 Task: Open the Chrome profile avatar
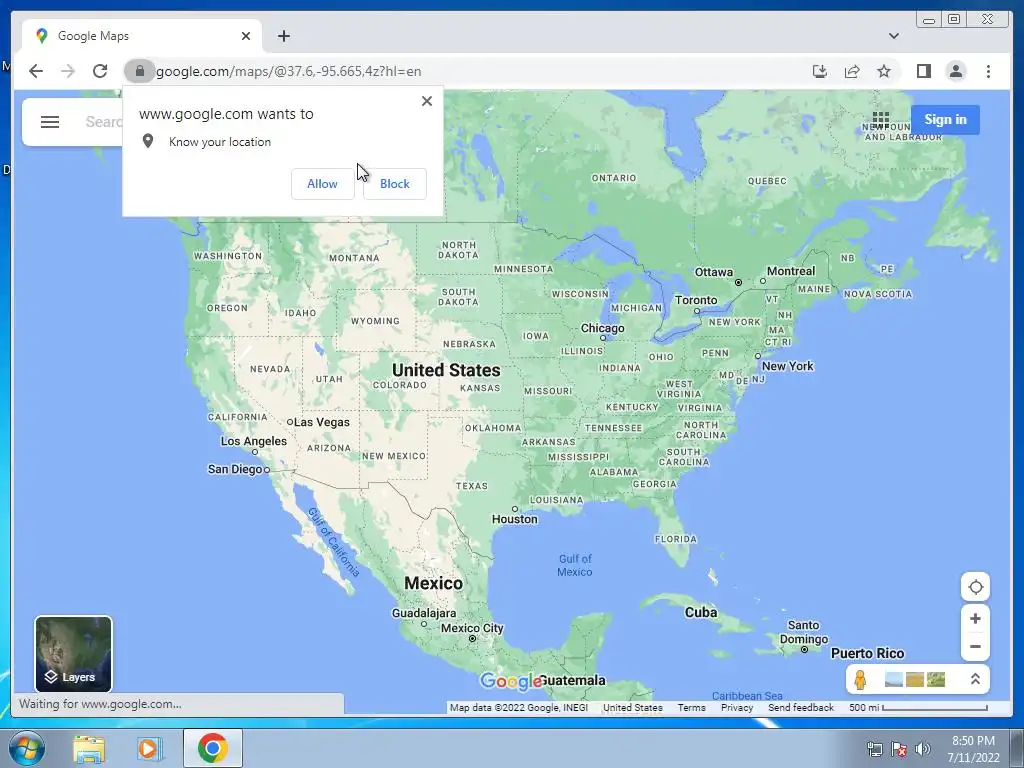pyautogui.click(x=956, y=71)
